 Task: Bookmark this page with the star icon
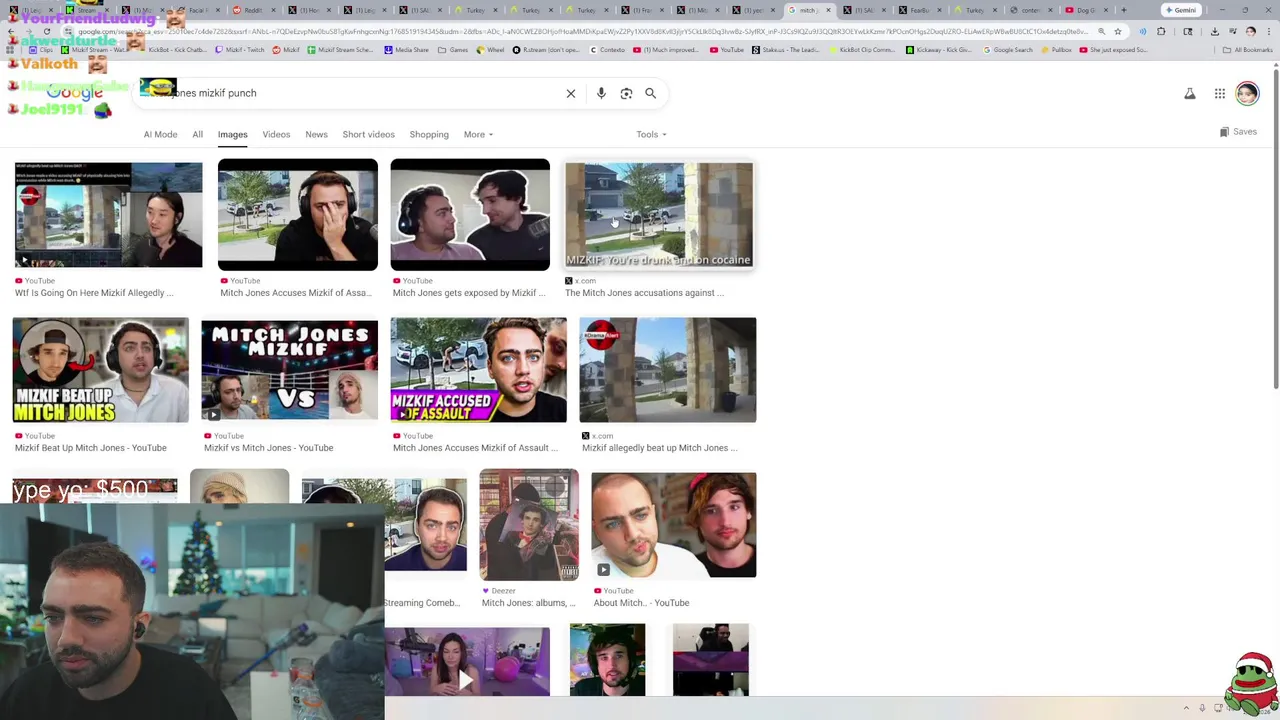coord(1118,31)
